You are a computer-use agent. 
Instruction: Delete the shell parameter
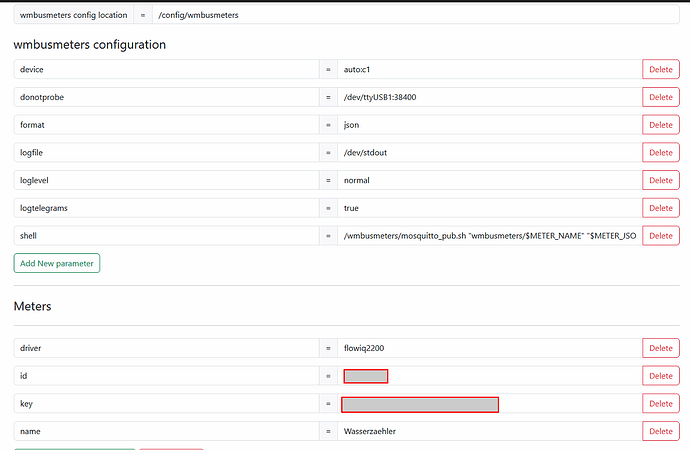coord(661,236)
